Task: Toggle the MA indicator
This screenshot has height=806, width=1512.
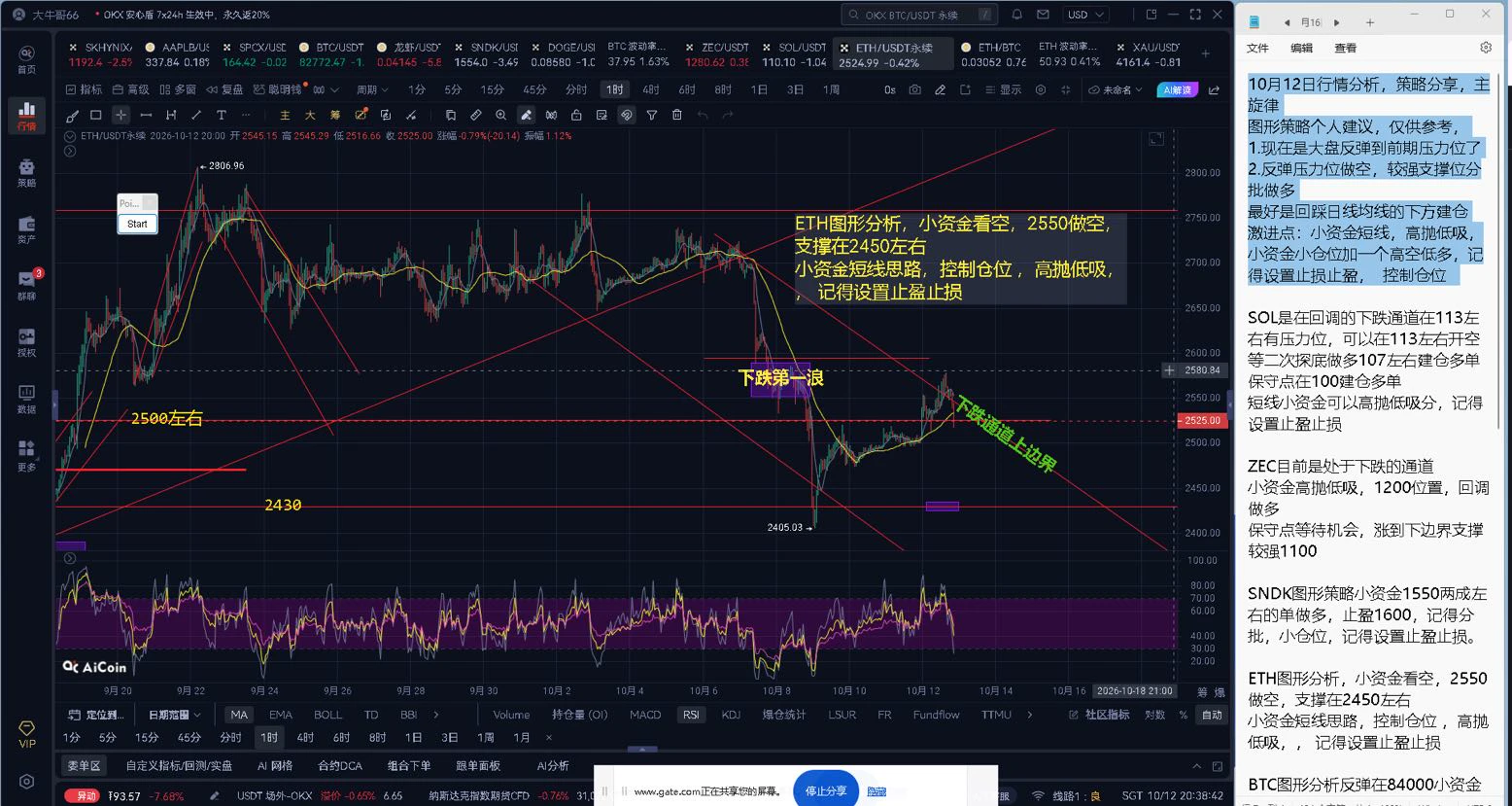Action: (x=238, y=715)
